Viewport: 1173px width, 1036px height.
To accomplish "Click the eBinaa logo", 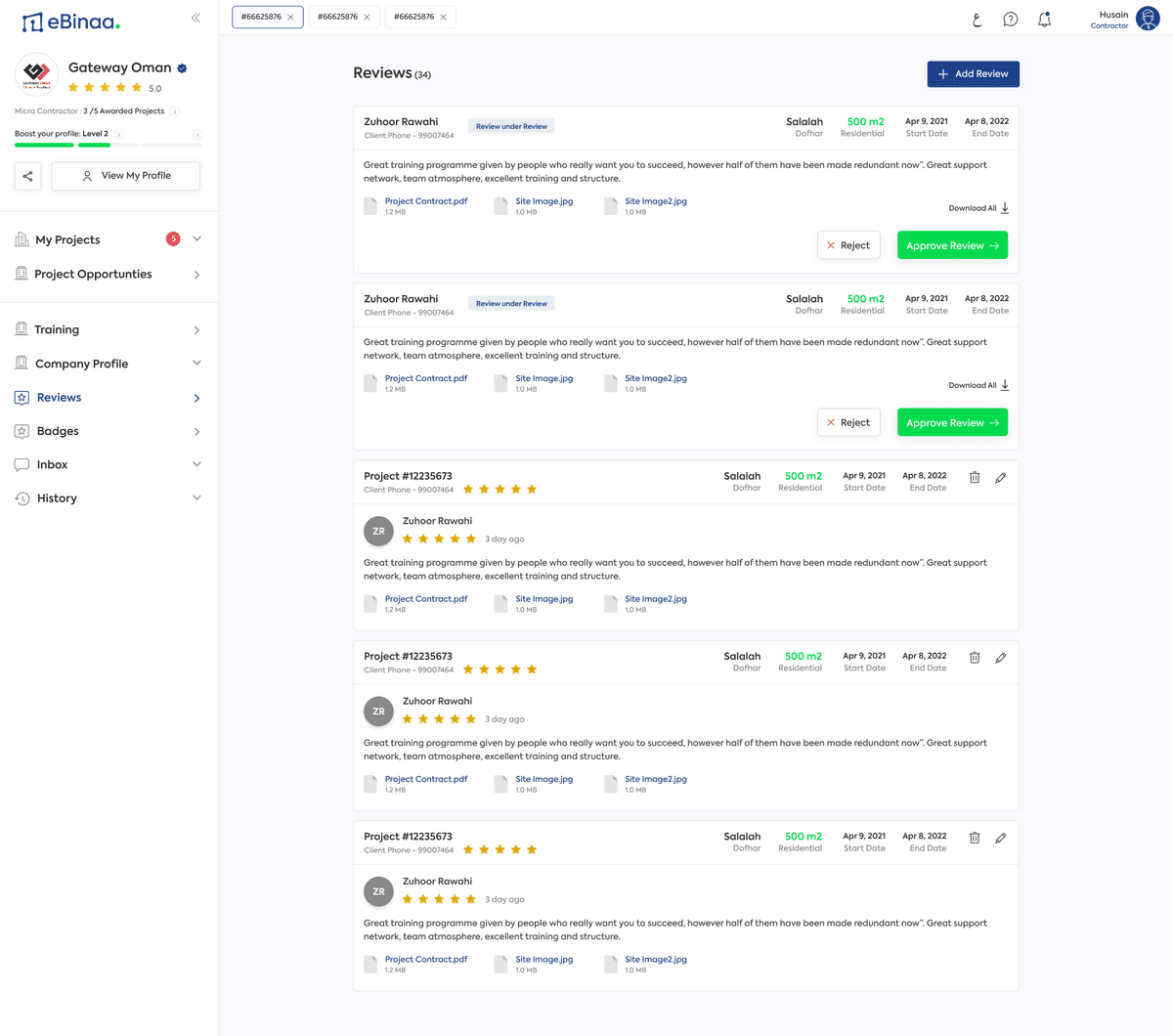I will click(x=70, y=22).
